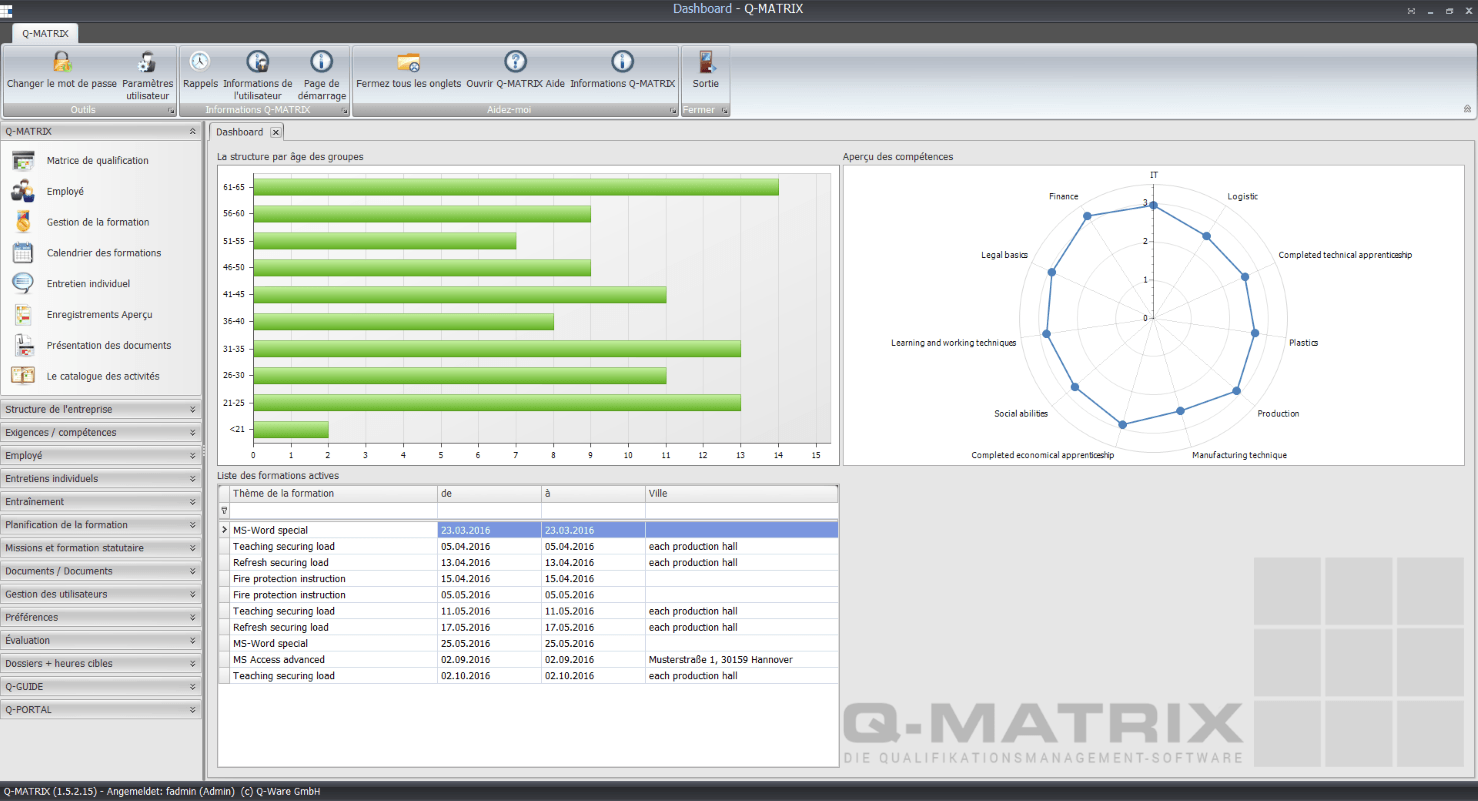Open Q-MATRIX Aide help icon
Viewport: 1478px width, 801px height.
point(515,62)
